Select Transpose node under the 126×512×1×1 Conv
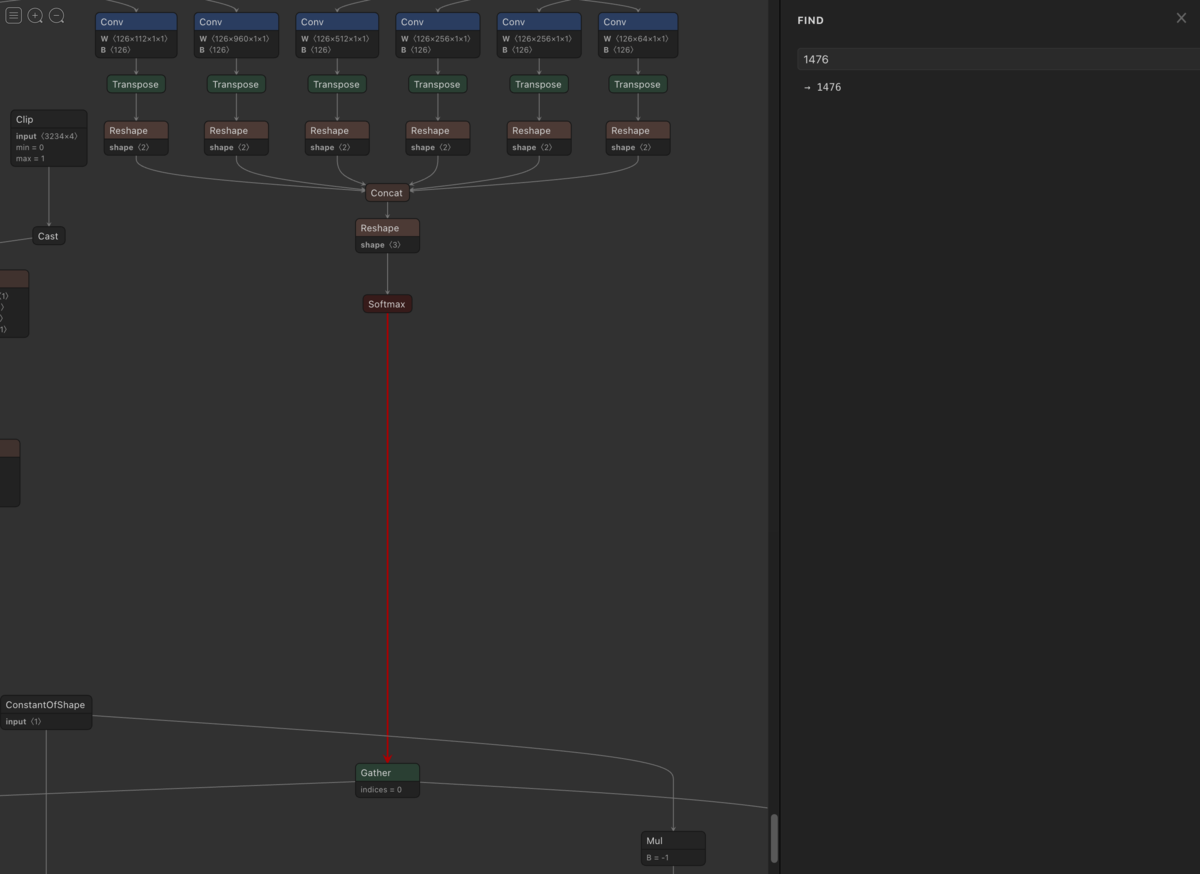Image resolution: width=1200 pixels, height=874 pixels. 337,84
